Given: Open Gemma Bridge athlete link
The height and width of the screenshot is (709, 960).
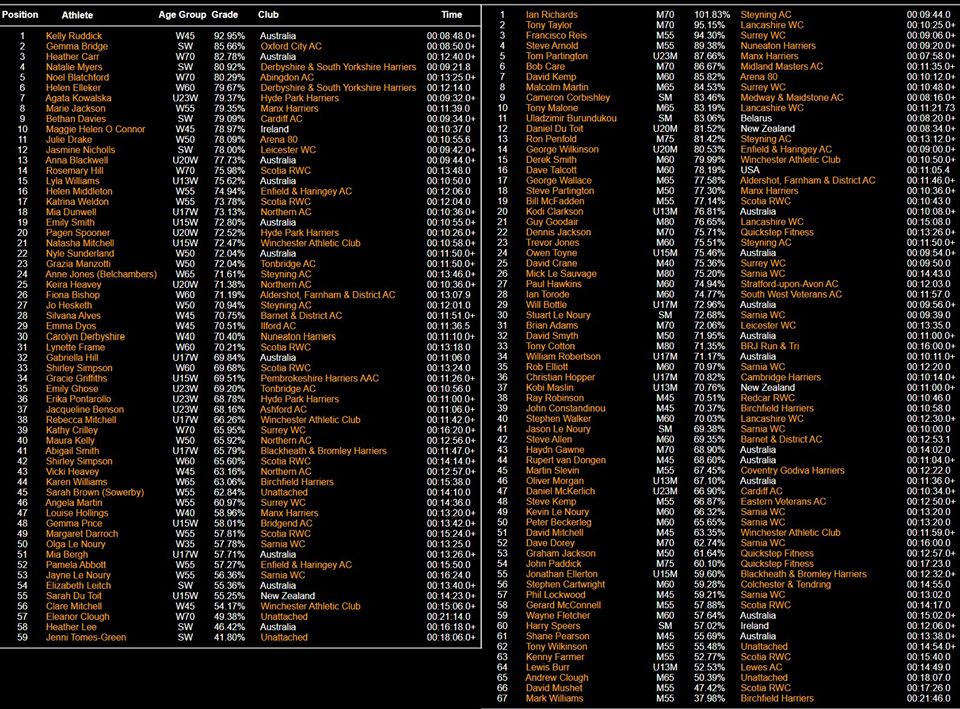Looking at the screenshot, I should point(76,46).
